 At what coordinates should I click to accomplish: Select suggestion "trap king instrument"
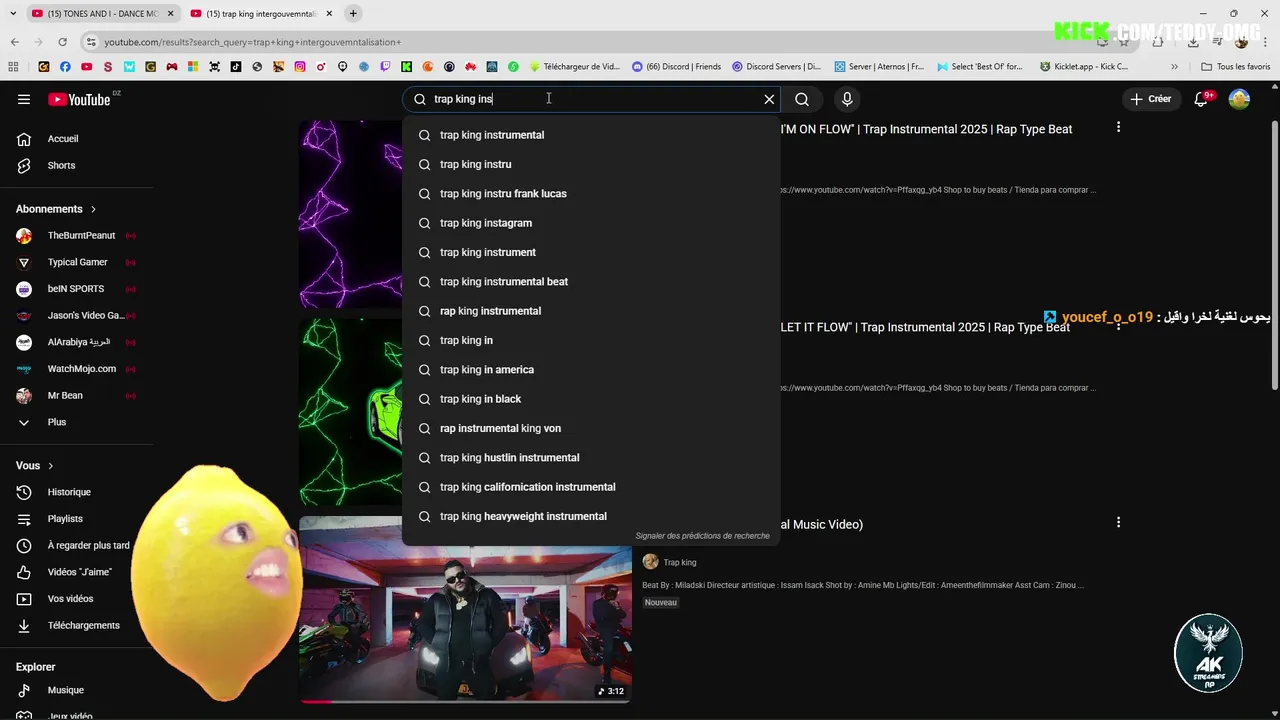[591, 252]
